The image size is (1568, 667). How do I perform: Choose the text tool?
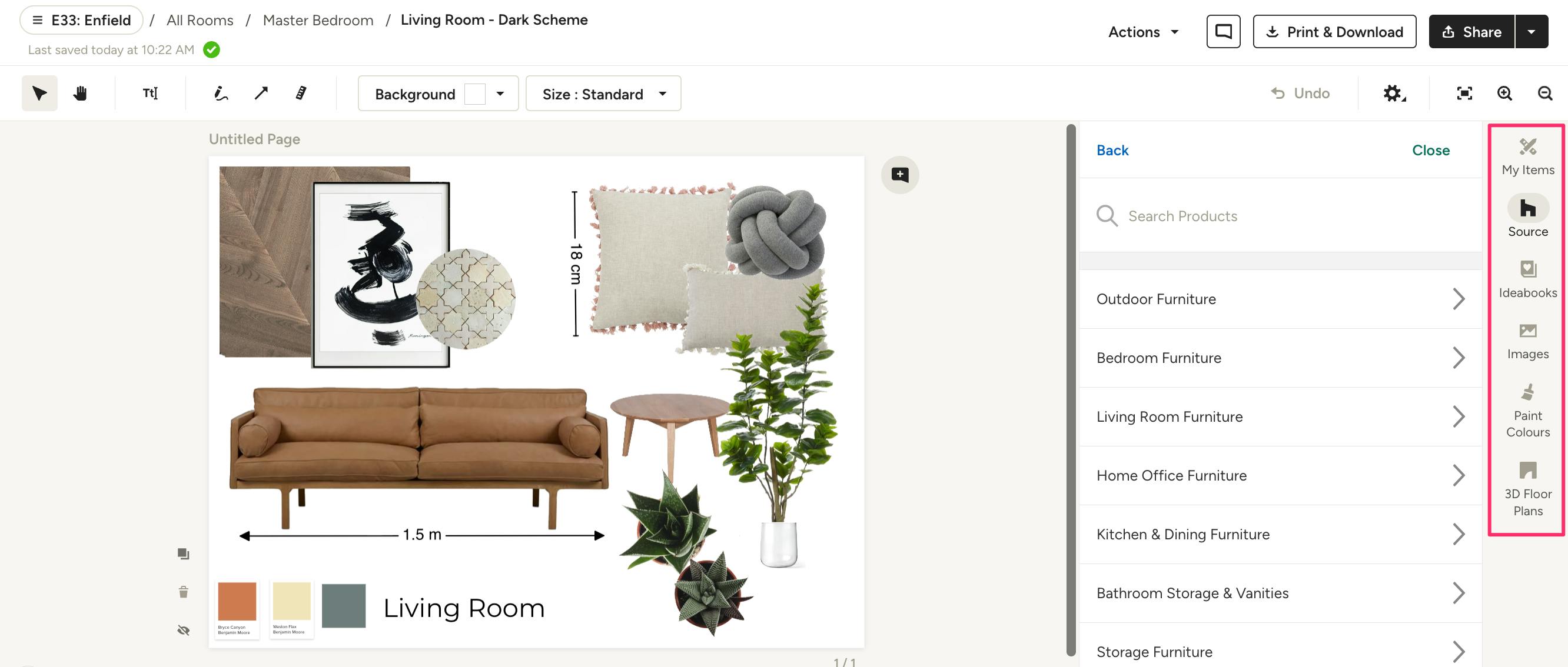tap(150, 93)
